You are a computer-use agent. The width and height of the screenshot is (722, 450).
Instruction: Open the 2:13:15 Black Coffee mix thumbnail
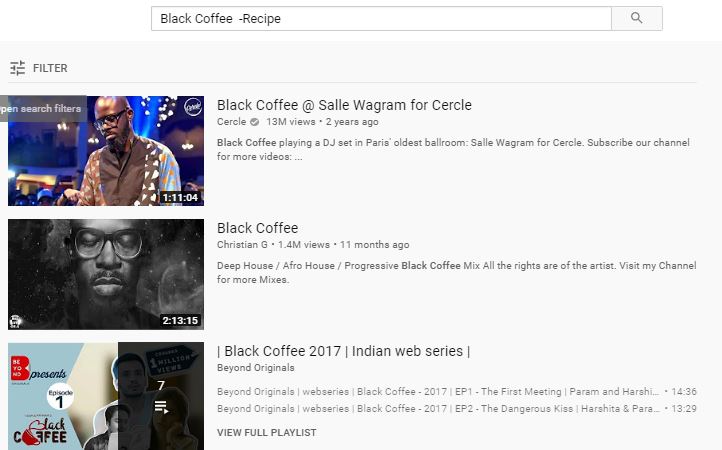(x=106, y=274)
